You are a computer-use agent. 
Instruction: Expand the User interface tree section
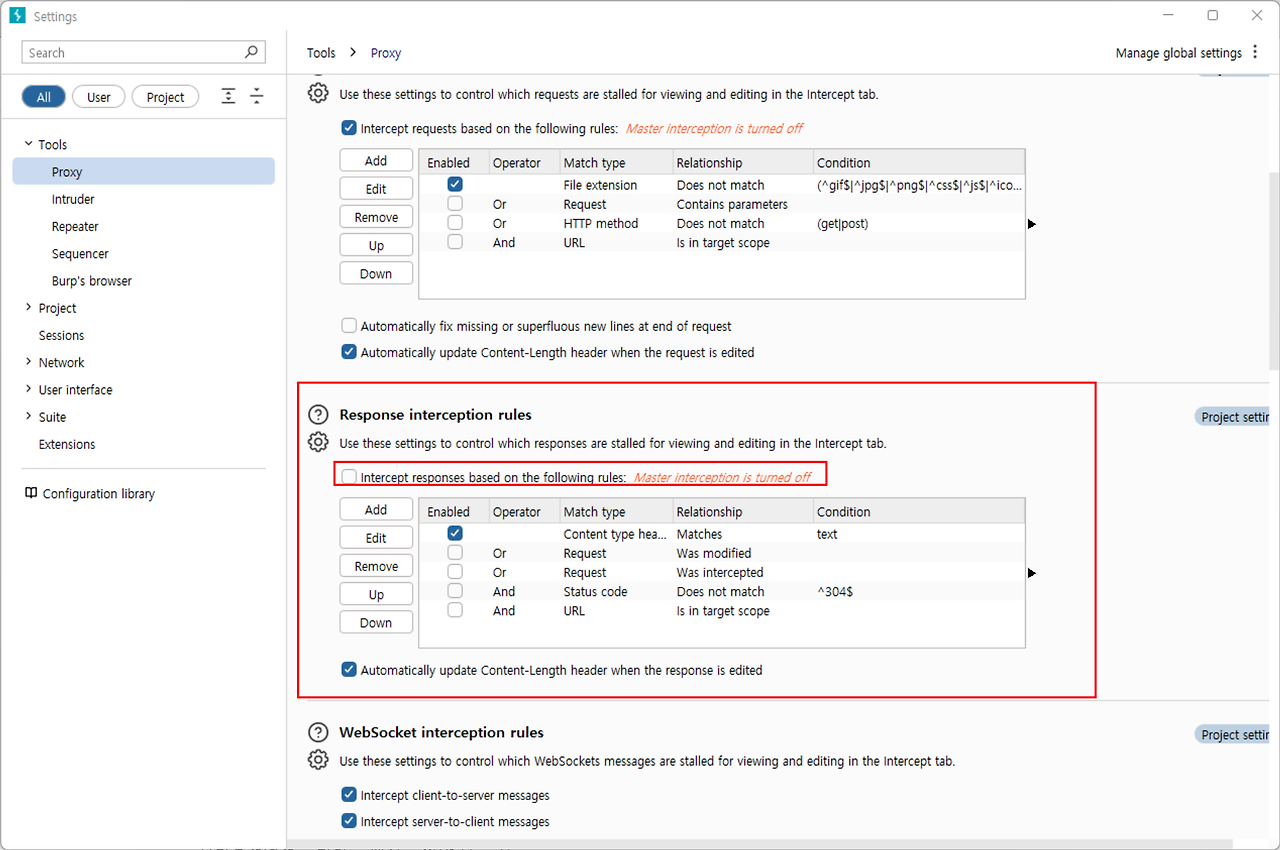click(x=28, y=389)
